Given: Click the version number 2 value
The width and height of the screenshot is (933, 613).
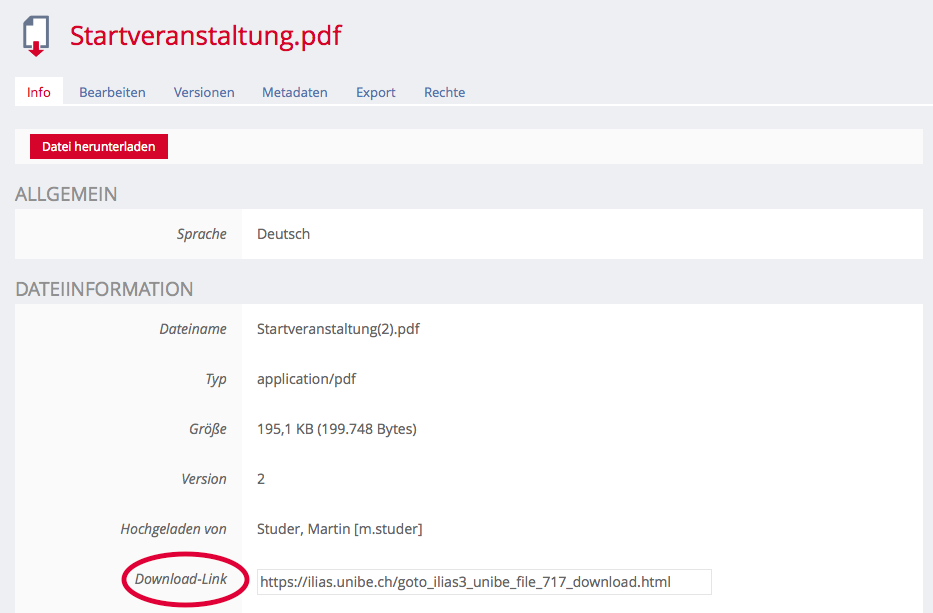Looking at the screenshot, I should [x=261, y=479].
